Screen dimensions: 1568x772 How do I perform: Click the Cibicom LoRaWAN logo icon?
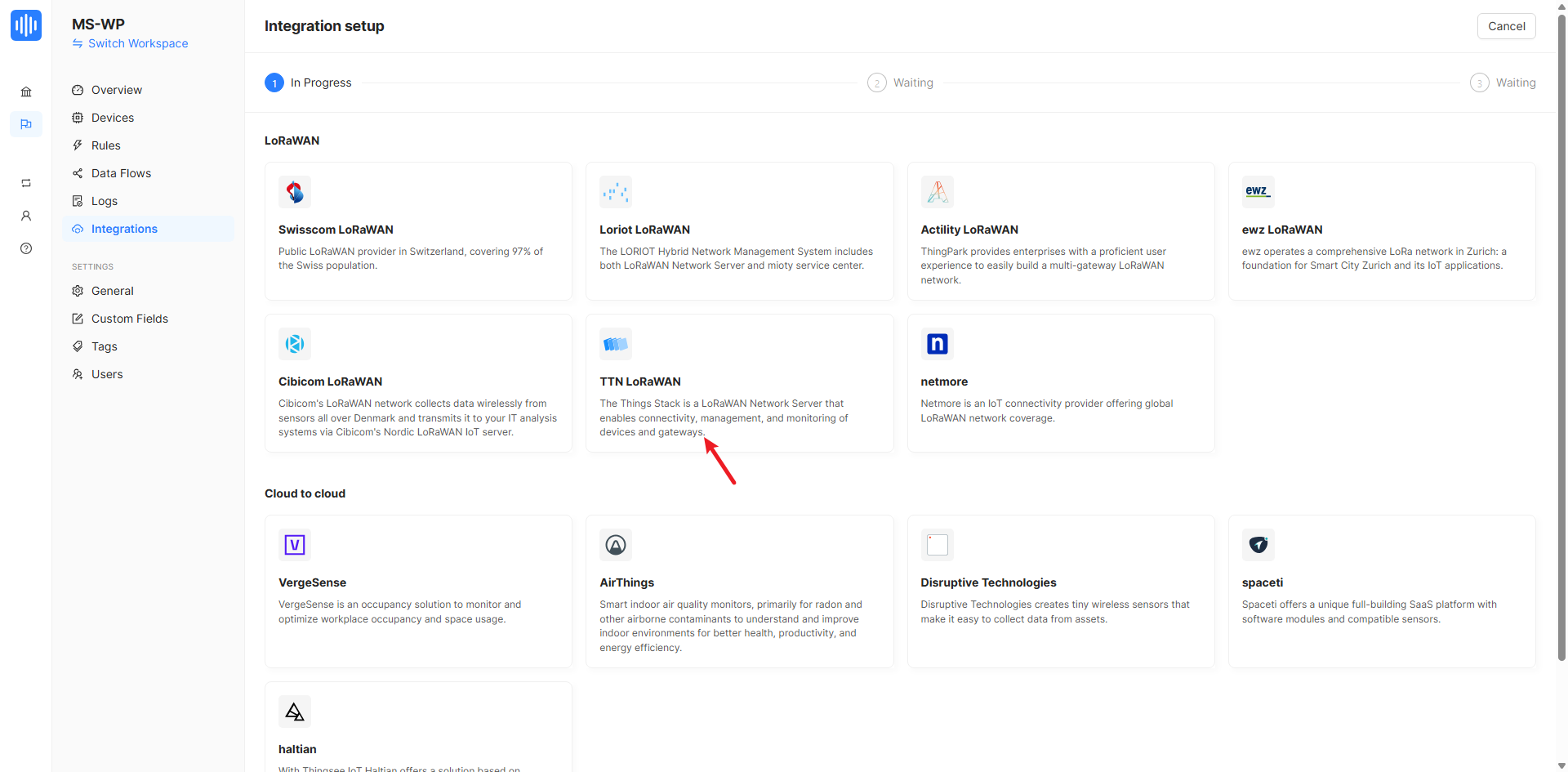[295, 344]
